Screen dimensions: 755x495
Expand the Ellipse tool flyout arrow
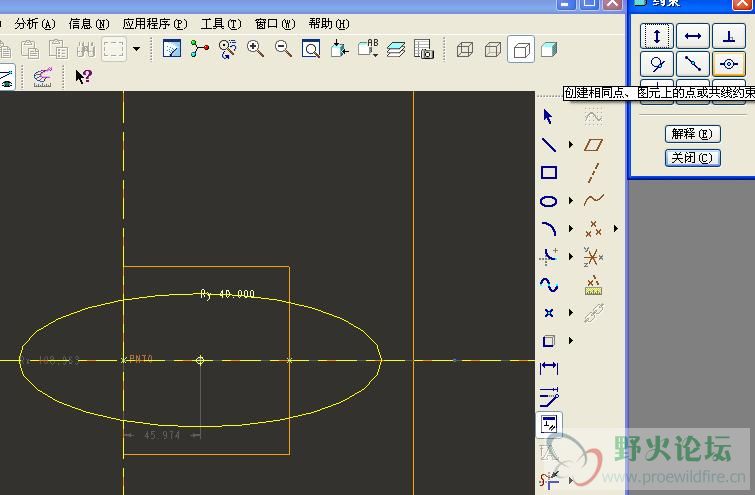[571, 201]
